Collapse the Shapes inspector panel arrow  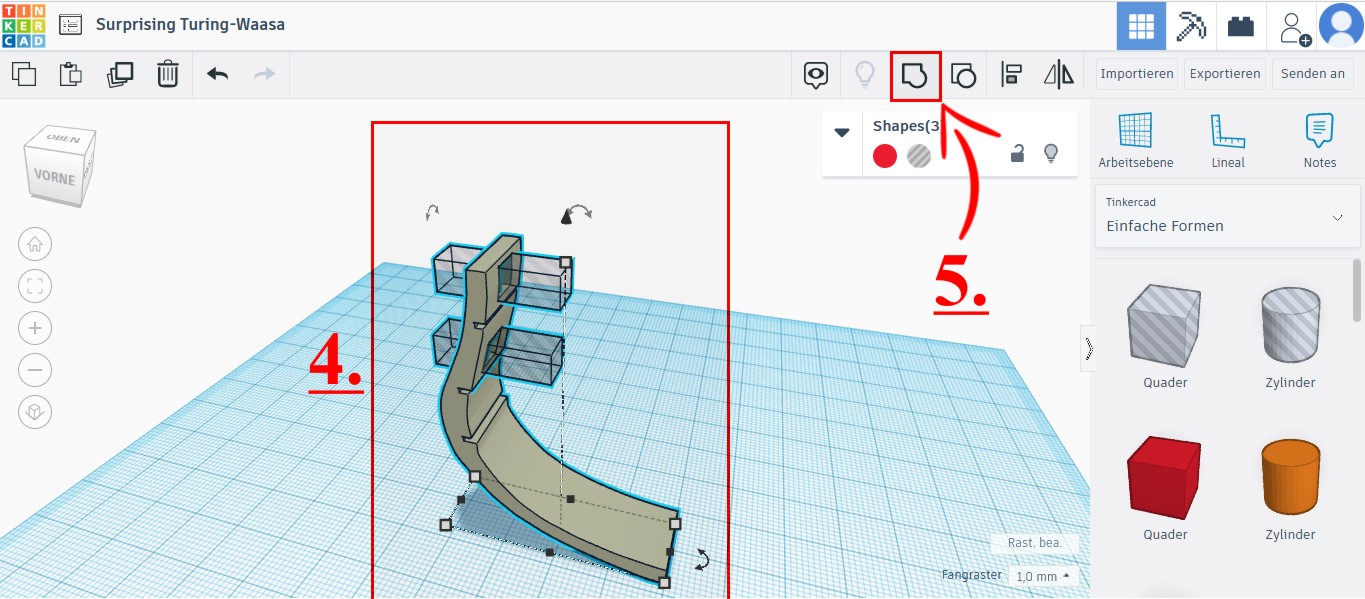pos(842,132)
